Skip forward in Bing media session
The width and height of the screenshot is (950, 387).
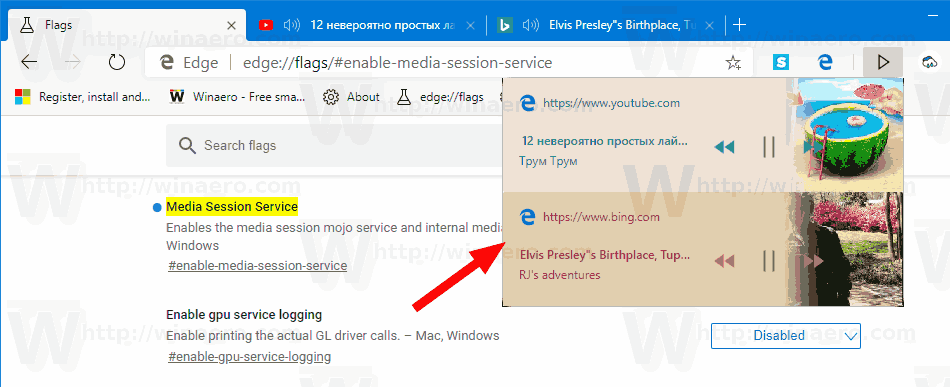point(813,261)
